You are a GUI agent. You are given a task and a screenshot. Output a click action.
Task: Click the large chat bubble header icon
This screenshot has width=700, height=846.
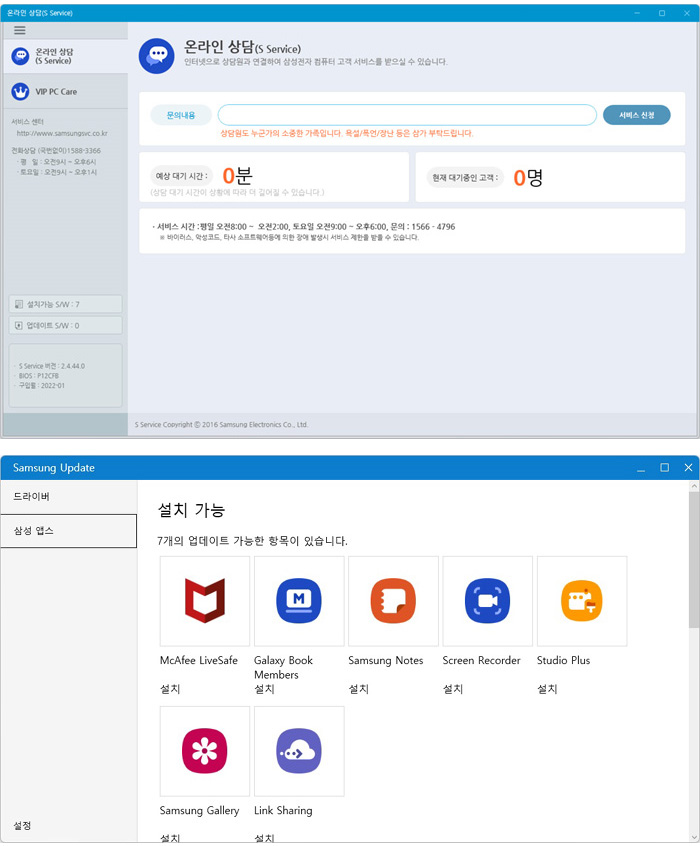pos(157,56)
